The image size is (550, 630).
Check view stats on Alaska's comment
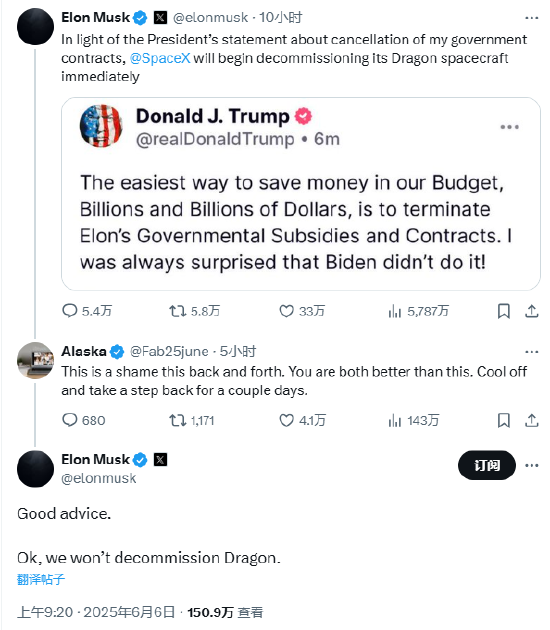395,420
